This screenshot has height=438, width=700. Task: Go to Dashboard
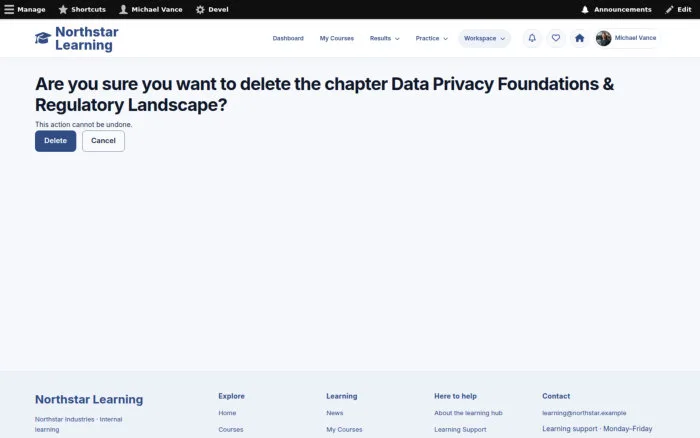click(x=288, y=38)
